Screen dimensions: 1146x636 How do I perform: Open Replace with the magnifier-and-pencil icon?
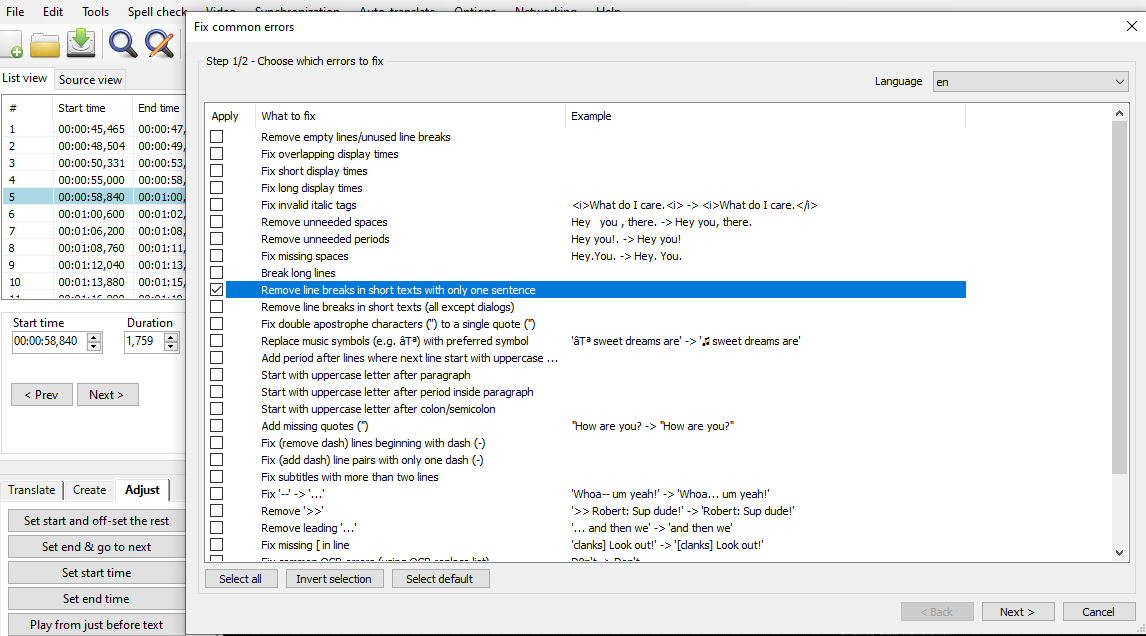(159, 43)
